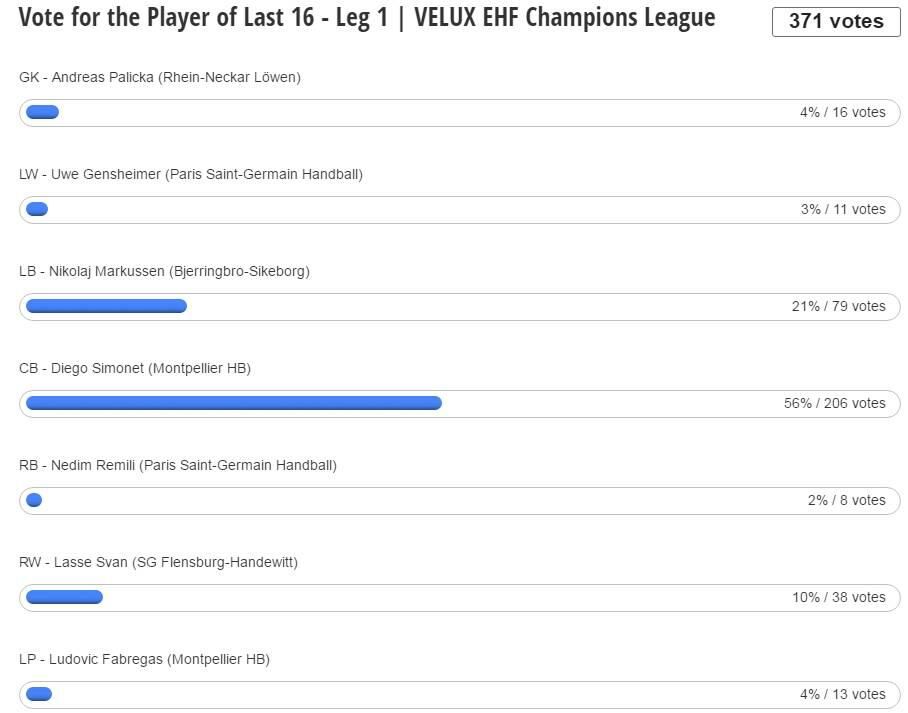This screenshot has height=713, width=908.
Task: Select the Andreas Palicka goalkeeper option
Action: pos(160,77)
